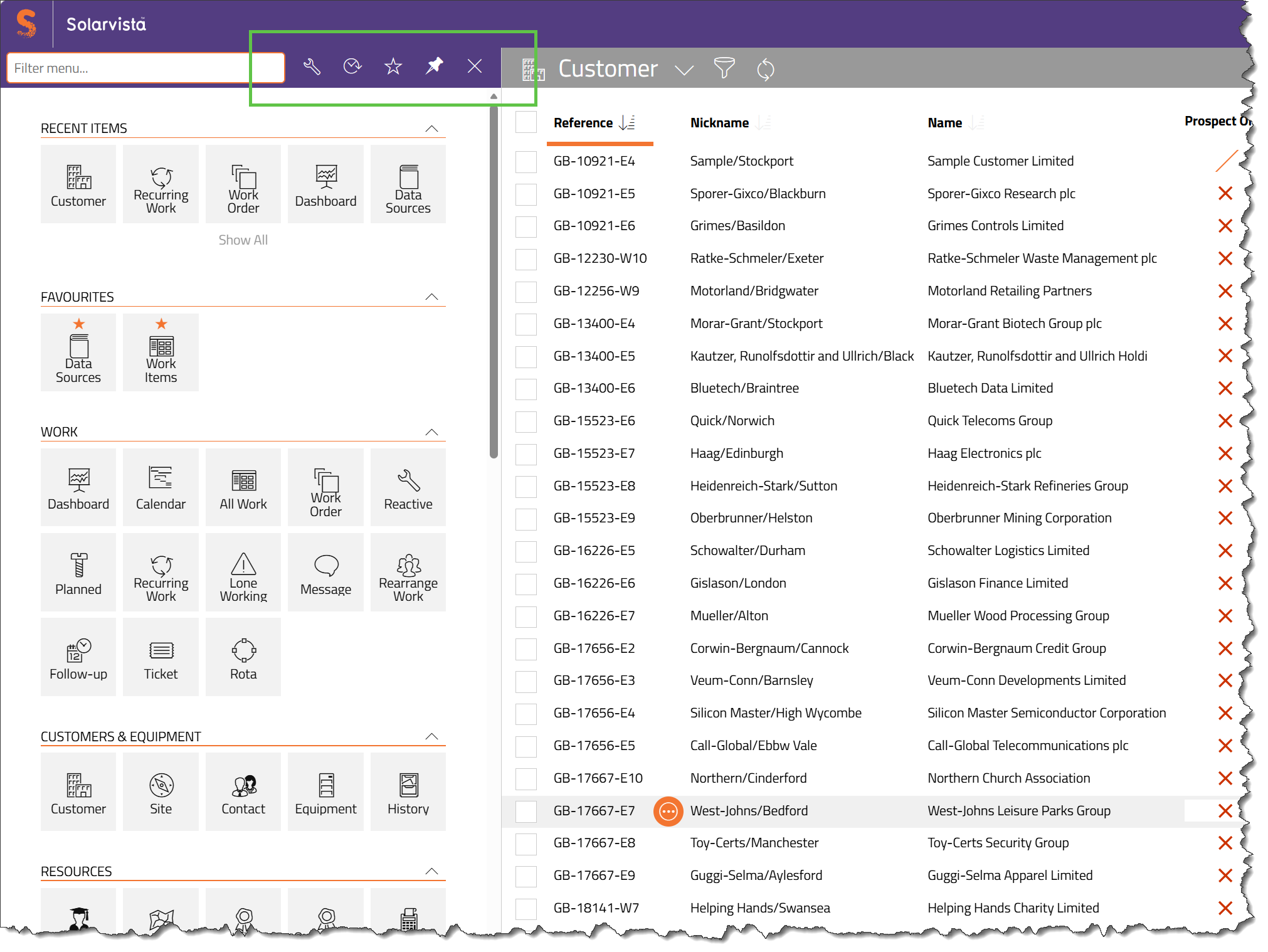The height and width of the screenshot is (952, 1268).
Task: Click the Prospect cross for Toy-Certs Security Group
Action: click(1225, 844)
